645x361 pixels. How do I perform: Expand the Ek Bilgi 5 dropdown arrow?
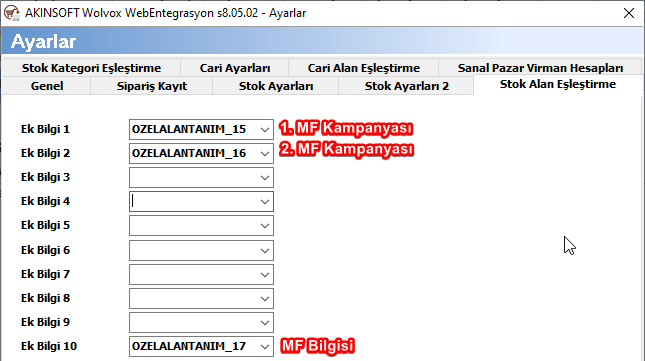[x=264, y=226]
